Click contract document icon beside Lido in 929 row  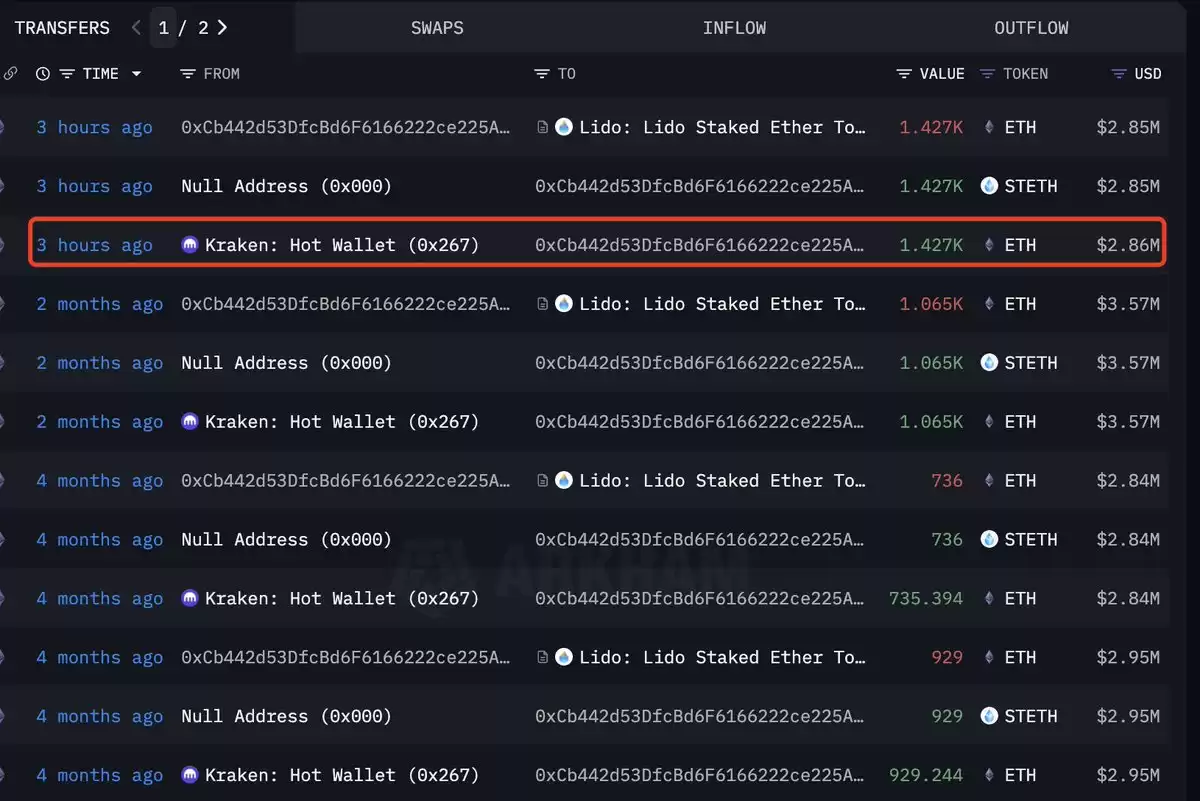coord(543,657)
